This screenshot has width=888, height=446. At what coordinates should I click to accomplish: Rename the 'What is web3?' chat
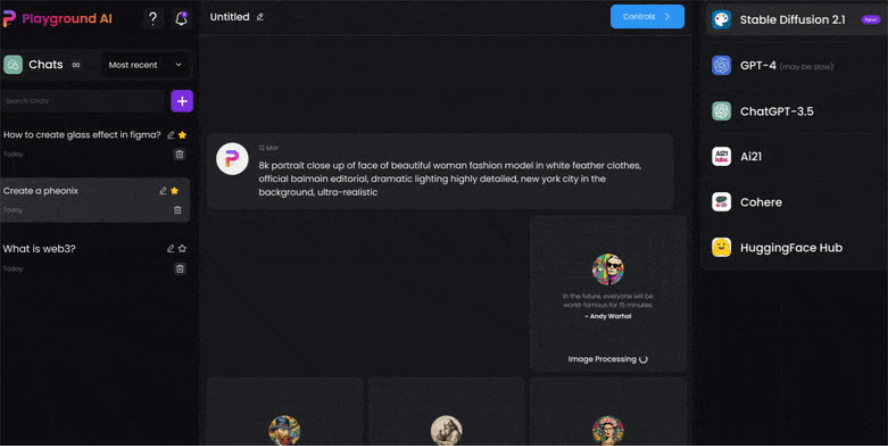point(170,248)
